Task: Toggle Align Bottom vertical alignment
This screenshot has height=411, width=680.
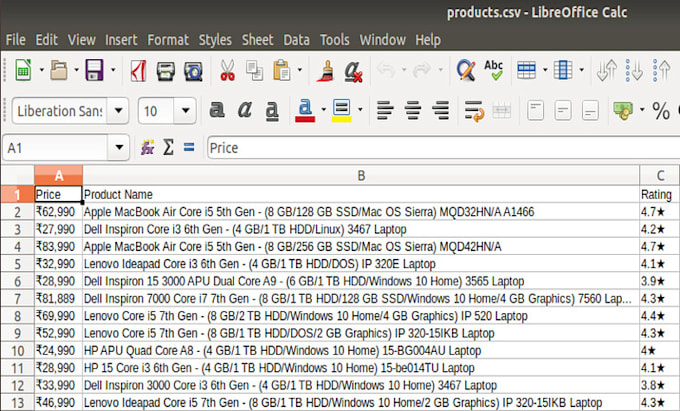Action: click(591, 111)
